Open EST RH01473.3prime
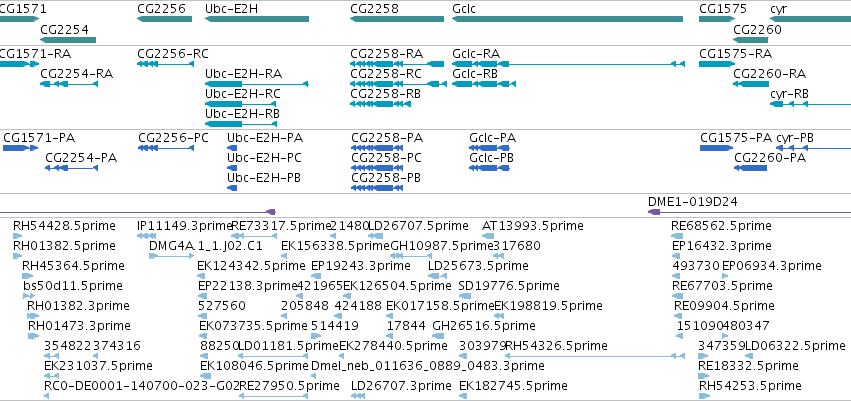The image size is (851, 401). (x=34, y=336)
